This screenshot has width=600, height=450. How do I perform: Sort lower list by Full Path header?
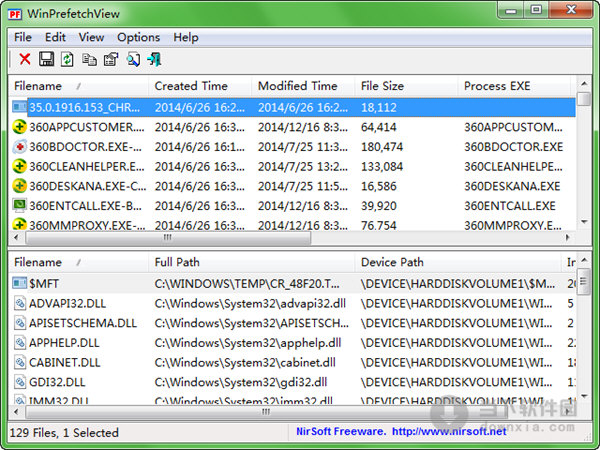point(251,262)
